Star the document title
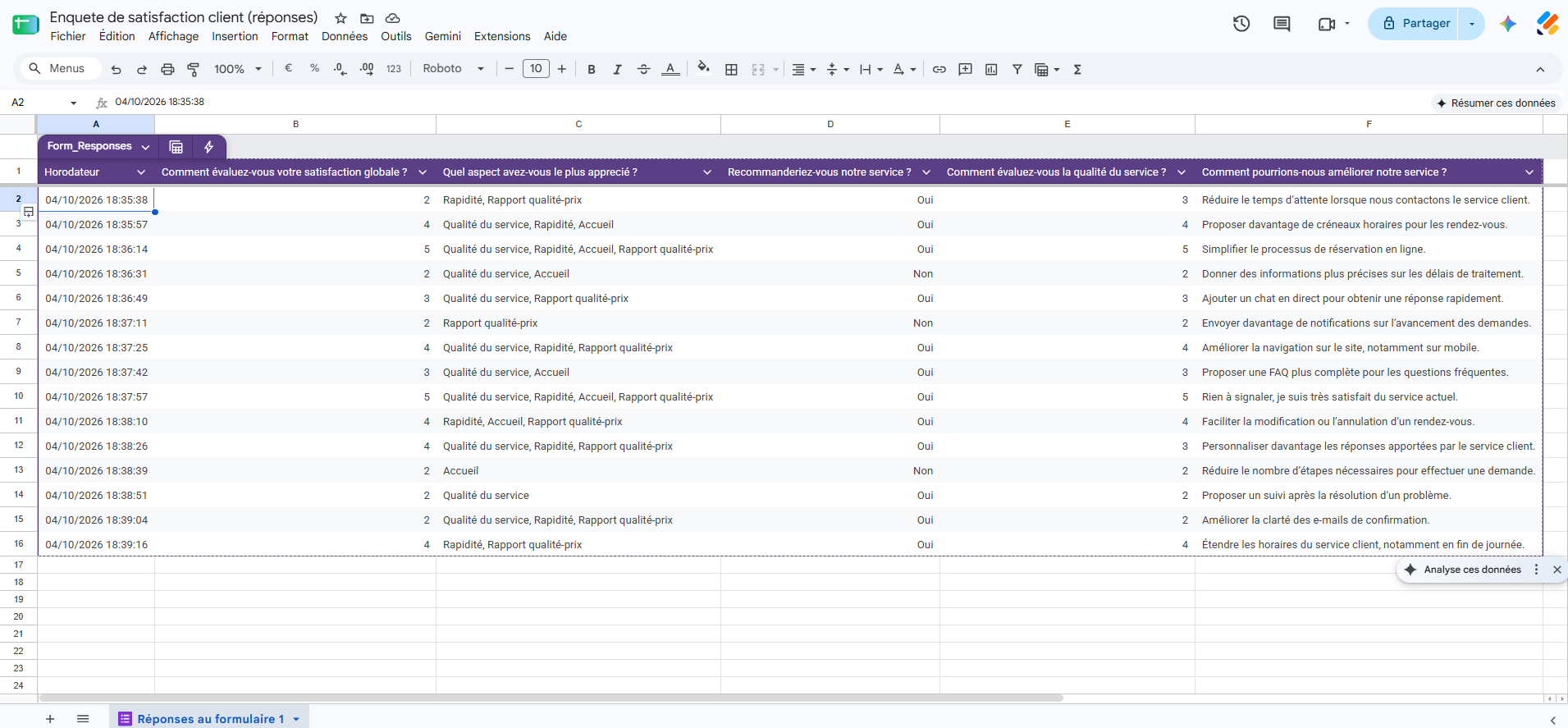This screenshot has width=1568, height=728. coord(341,18)
